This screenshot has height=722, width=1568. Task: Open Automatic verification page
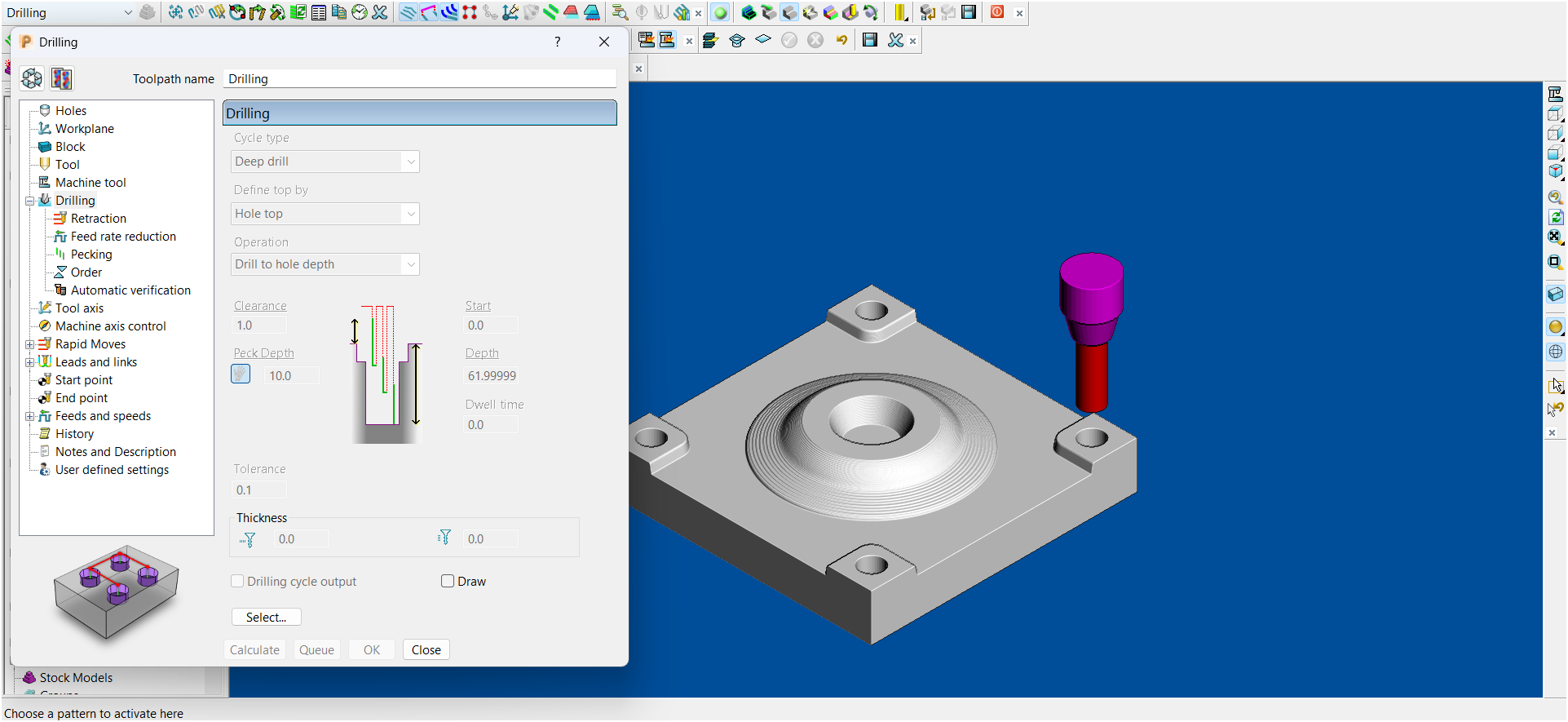click(x=130, y=290)
